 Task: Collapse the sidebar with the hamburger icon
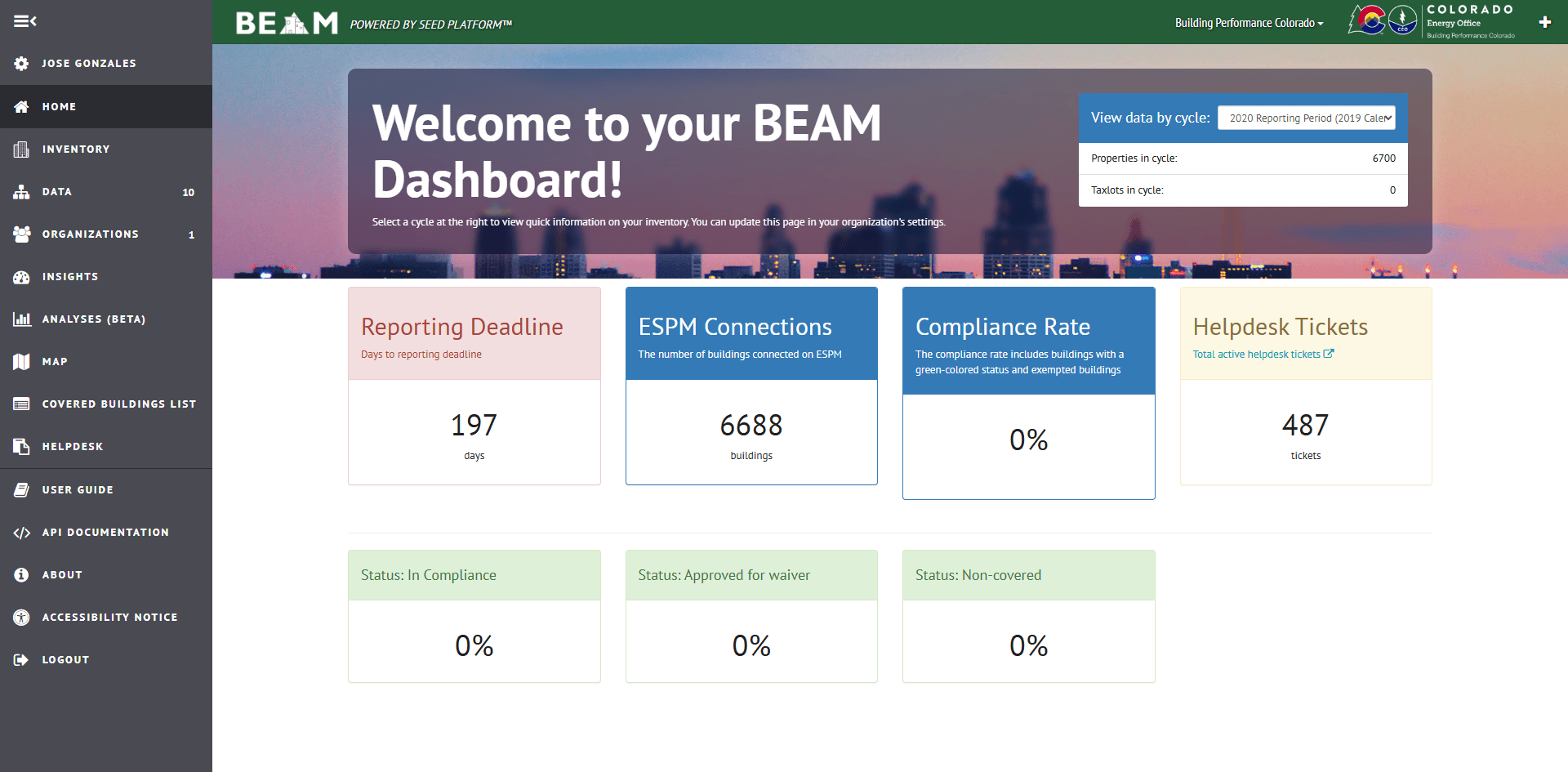24,21
